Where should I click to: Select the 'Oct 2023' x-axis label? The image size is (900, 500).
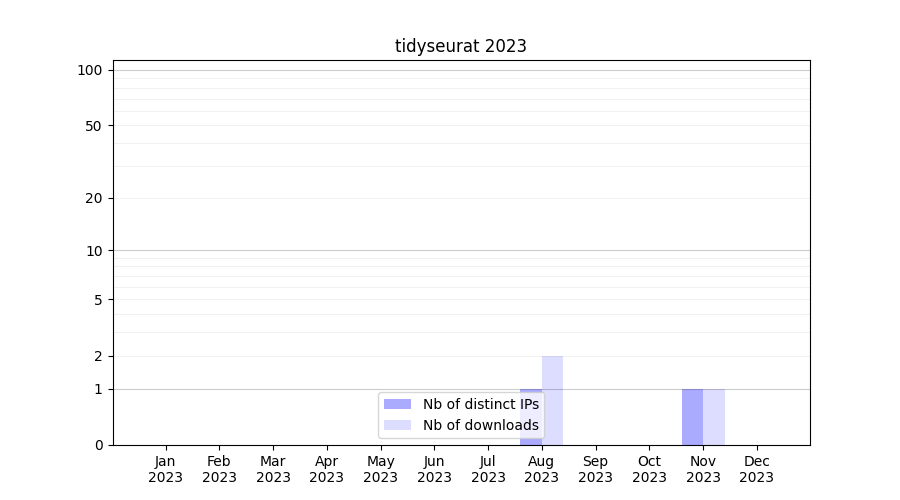(649, 469)
